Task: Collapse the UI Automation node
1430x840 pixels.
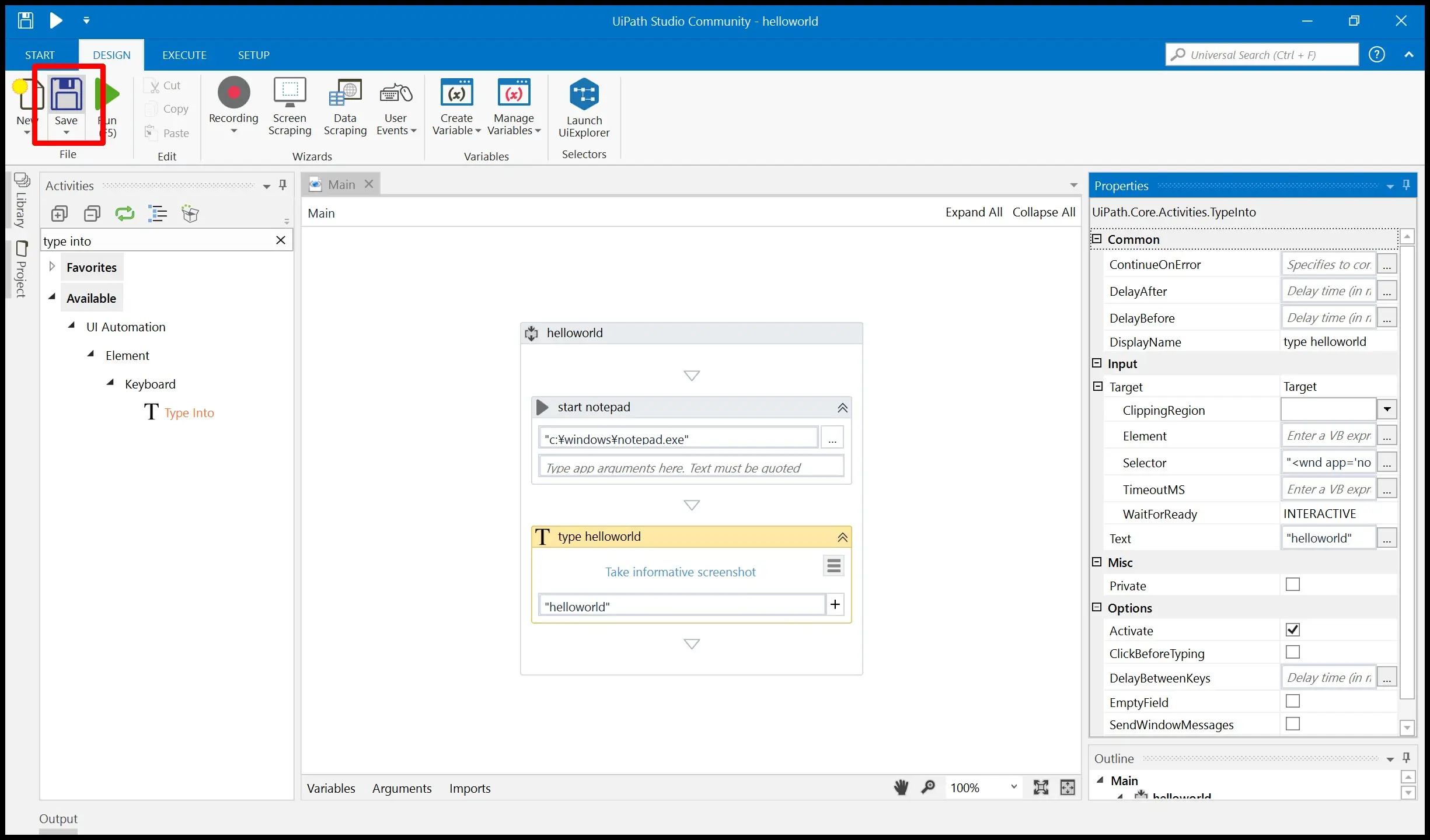Action: 72,325
